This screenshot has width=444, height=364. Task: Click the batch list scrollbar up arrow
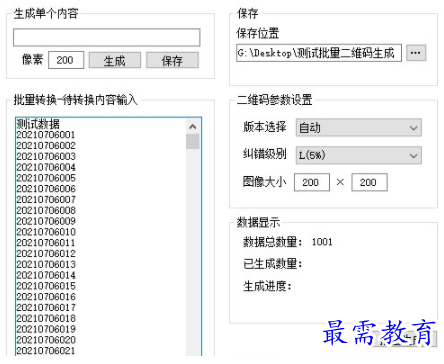coord(193,126)
